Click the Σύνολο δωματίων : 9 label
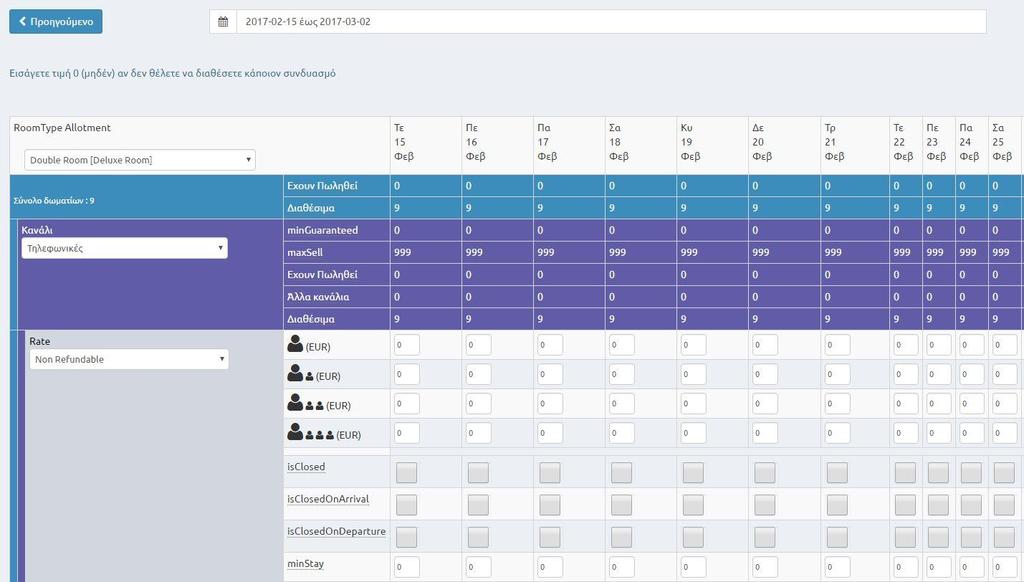Screen dimensions: 1024x582 point(54,201)
